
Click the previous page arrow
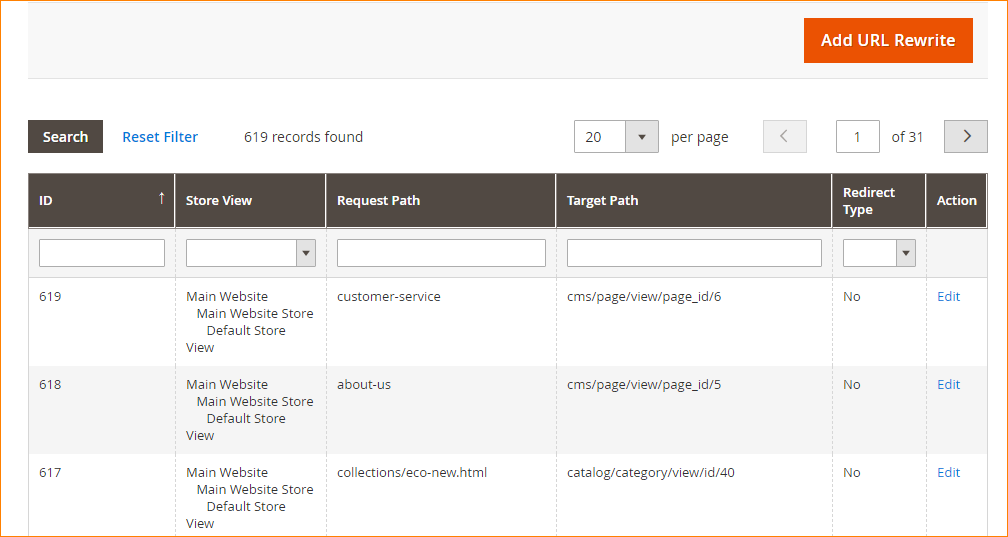784,137
